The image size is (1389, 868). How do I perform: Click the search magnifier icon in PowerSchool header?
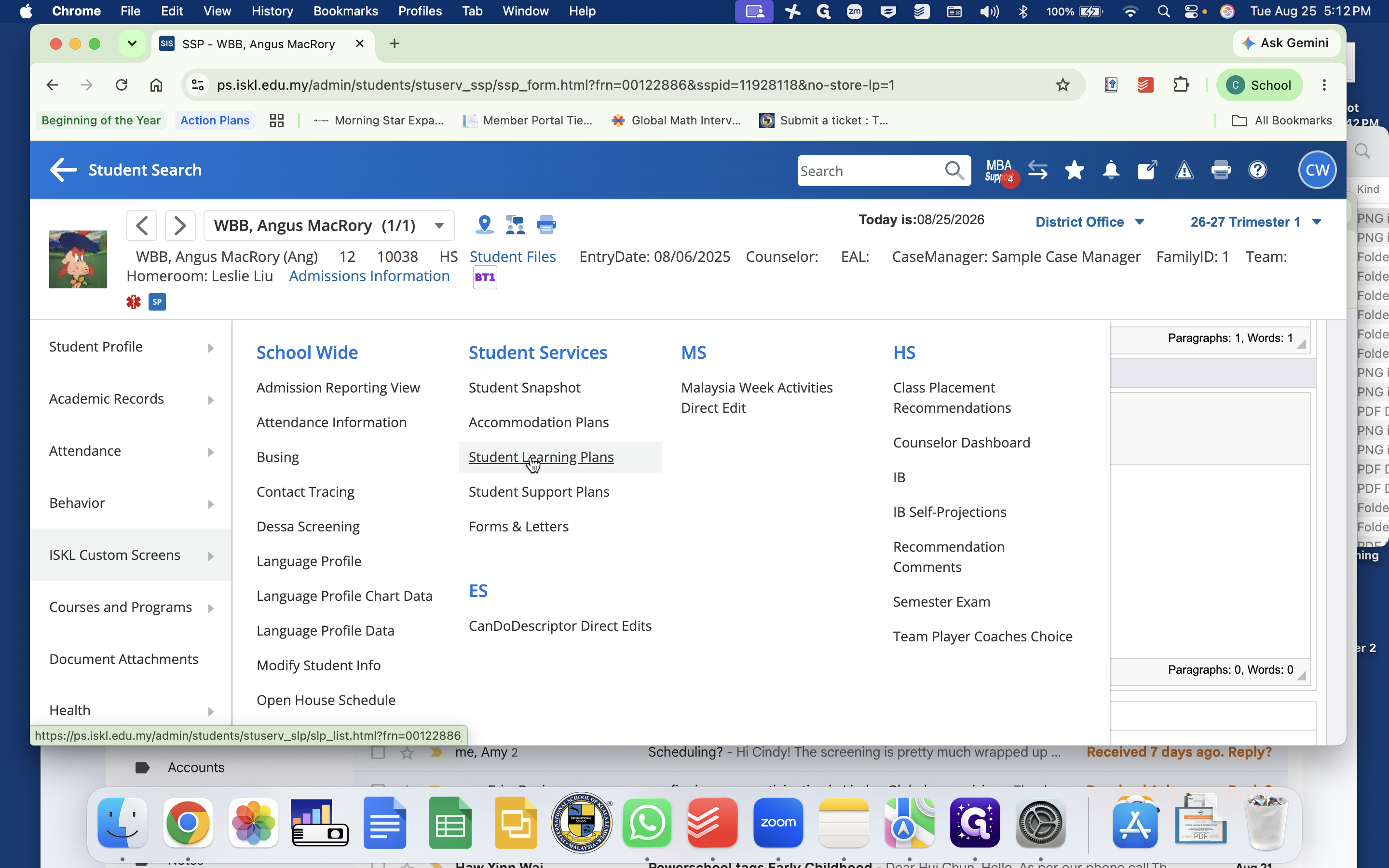pyautogui.click(x=954, y=171)
